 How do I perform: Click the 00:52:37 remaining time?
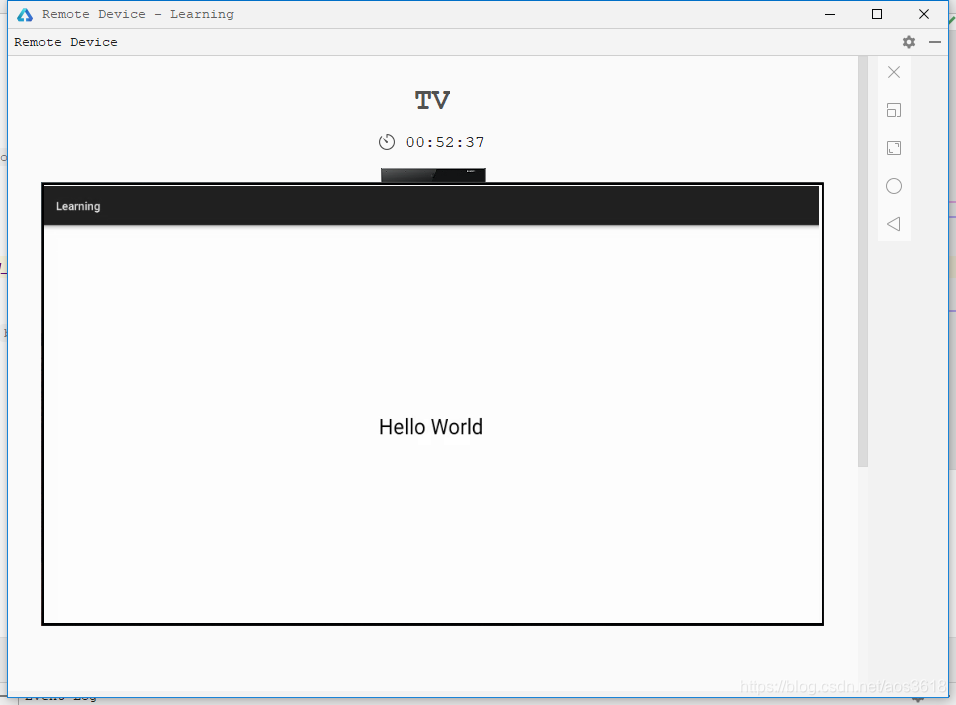[445, 142]
